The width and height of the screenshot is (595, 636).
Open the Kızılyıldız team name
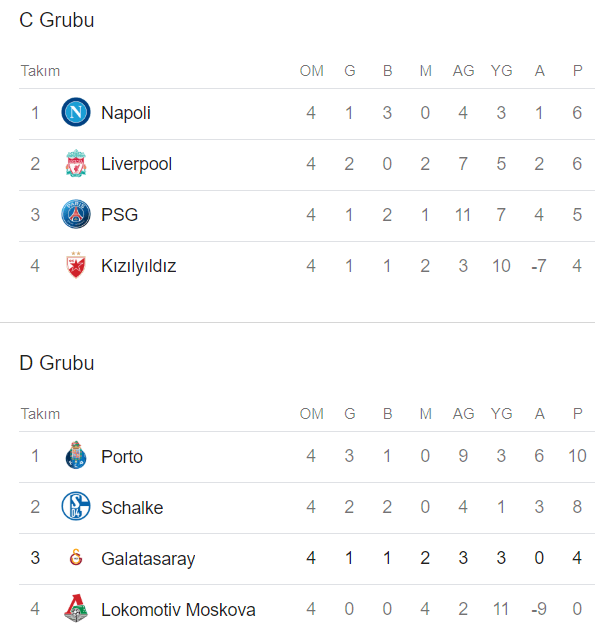click(x=139, y=266)
